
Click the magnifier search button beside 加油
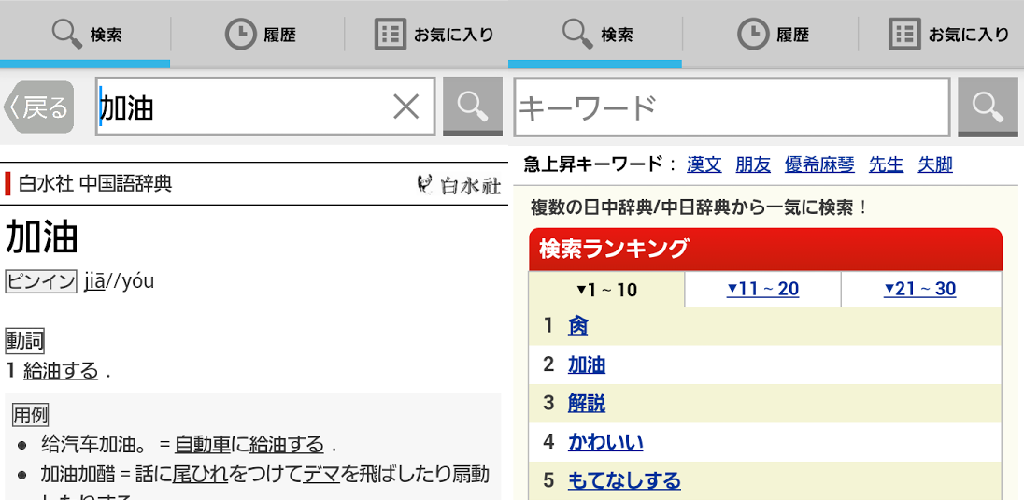[473, 106]
